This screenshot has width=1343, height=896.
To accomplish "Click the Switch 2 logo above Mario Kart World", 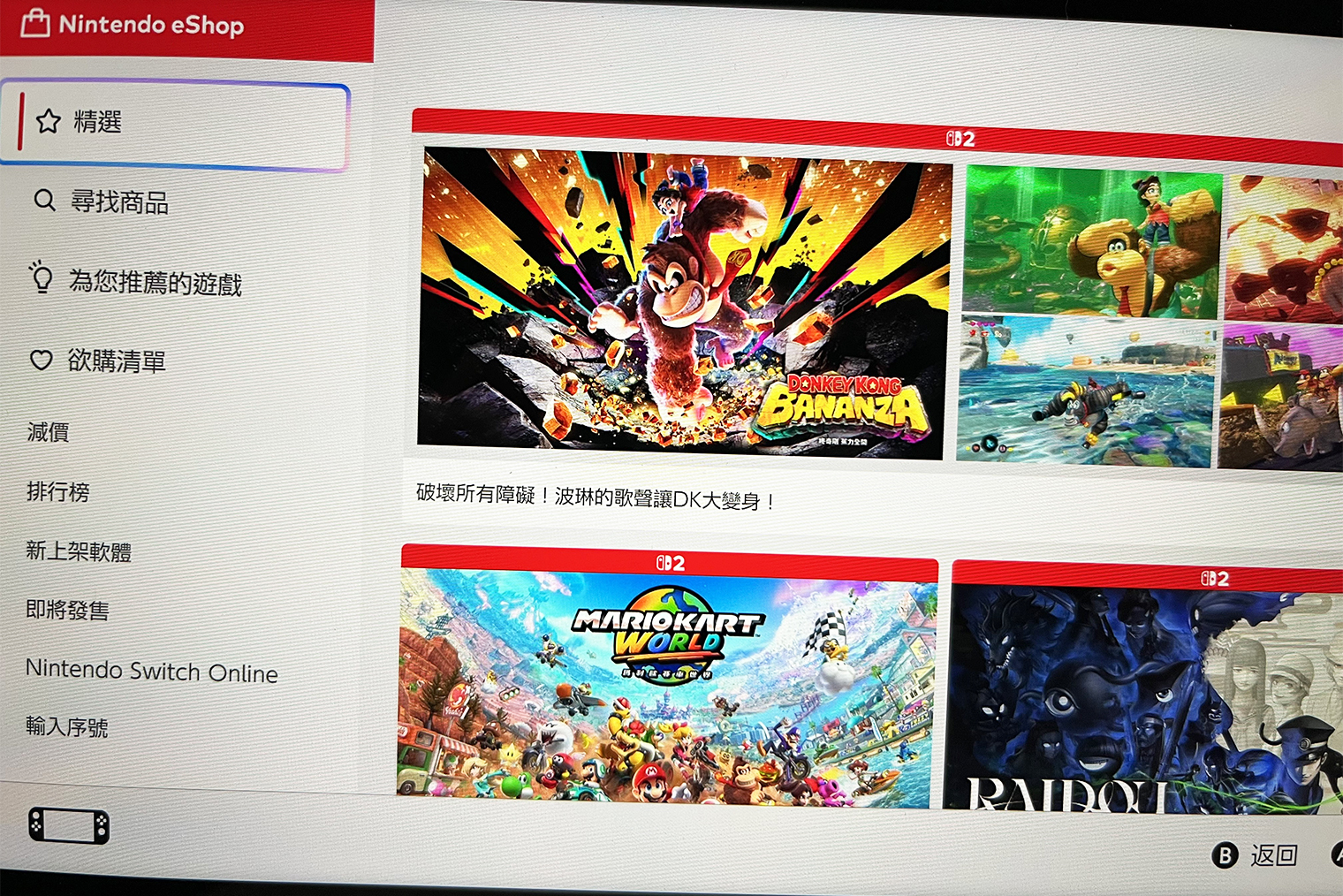I will (x=671, y=562).
